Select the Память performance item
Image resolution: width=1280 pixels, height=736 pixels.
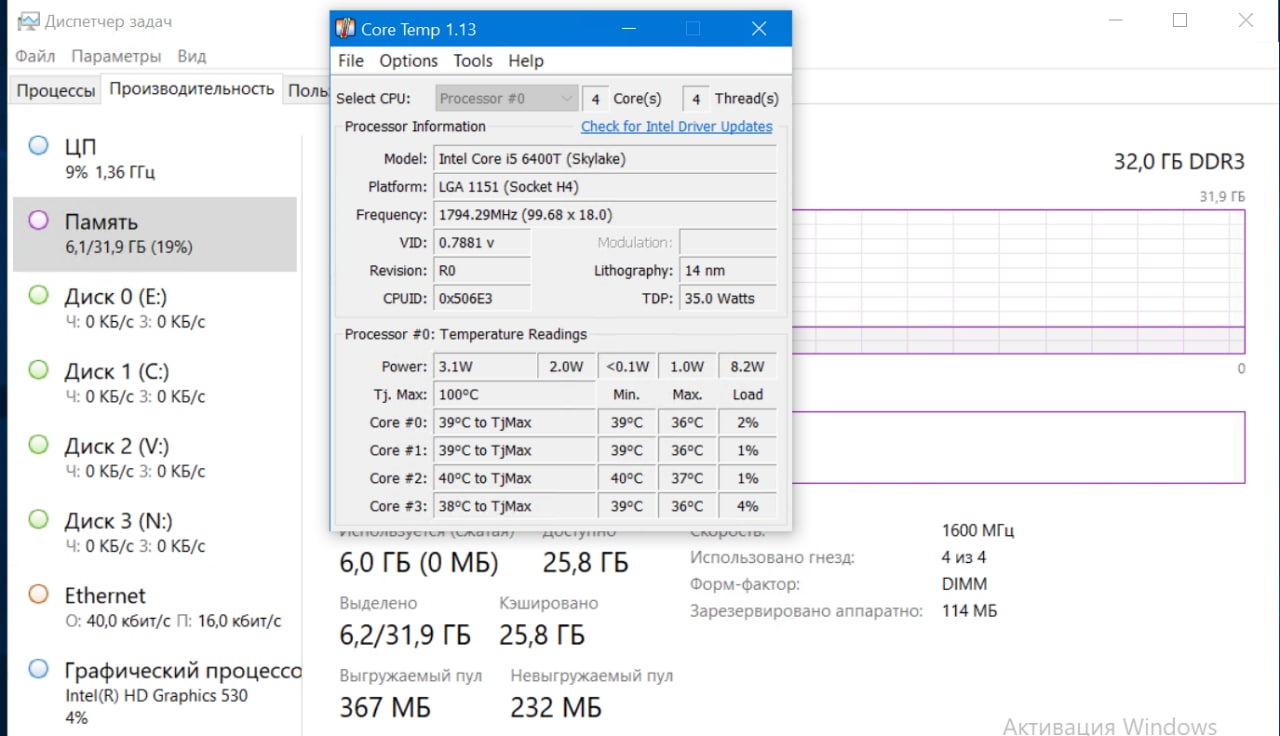pos(155,234)
